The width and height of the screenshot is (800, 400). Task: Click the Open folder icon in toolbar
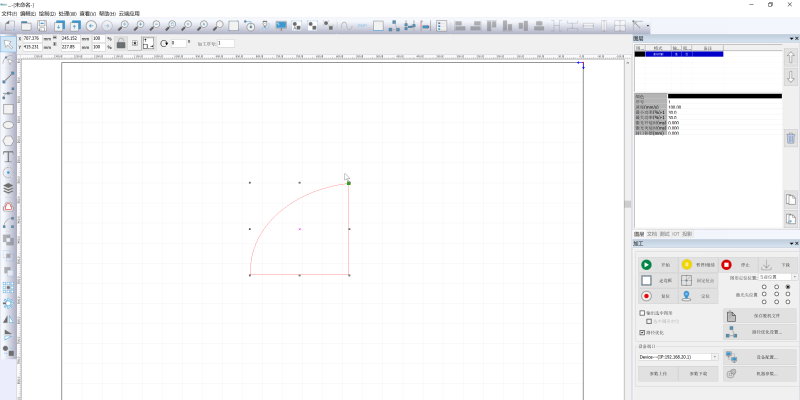coord(26,26)
